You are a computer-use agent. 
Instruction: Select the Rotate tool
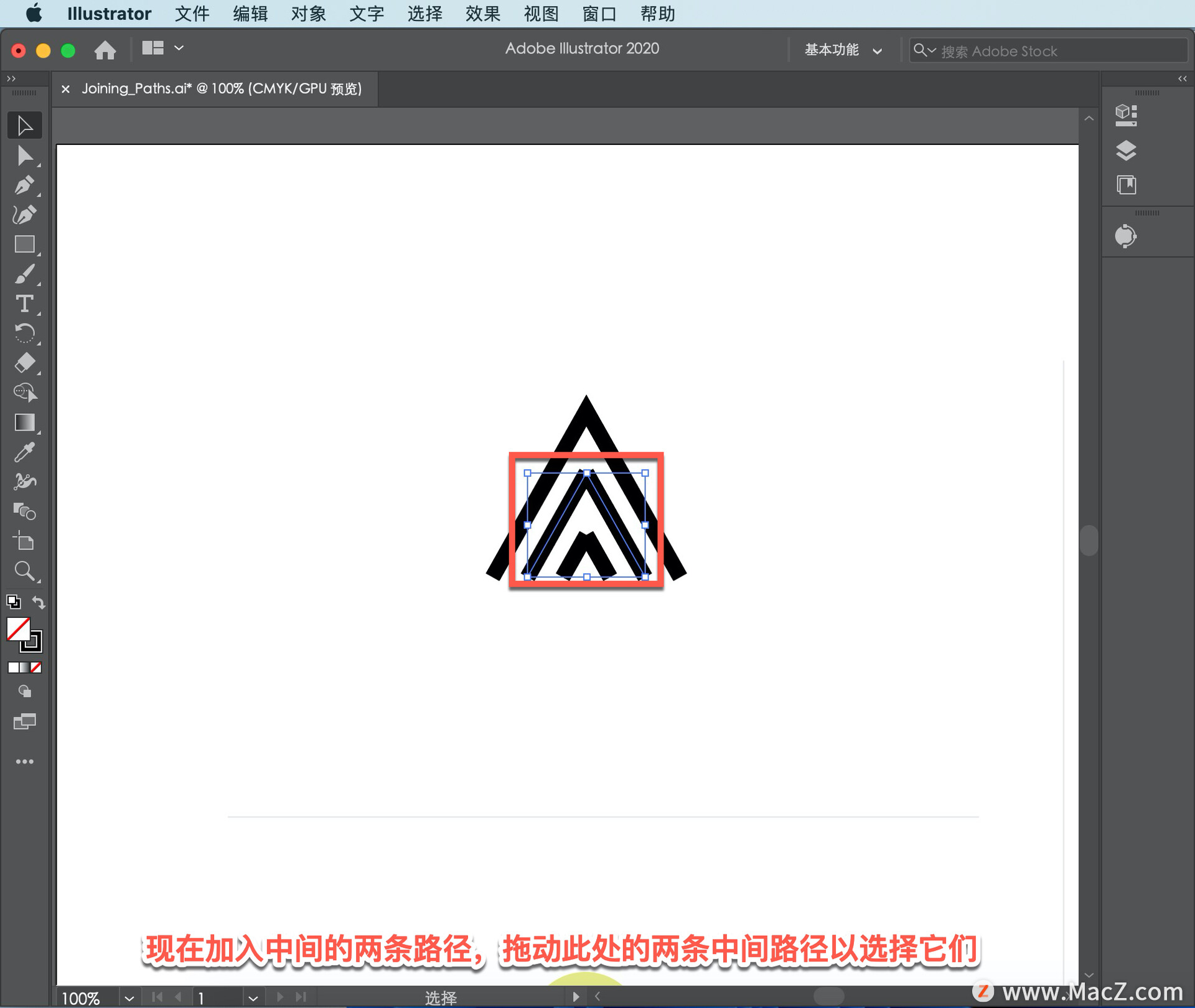click(x=25, y=334)
